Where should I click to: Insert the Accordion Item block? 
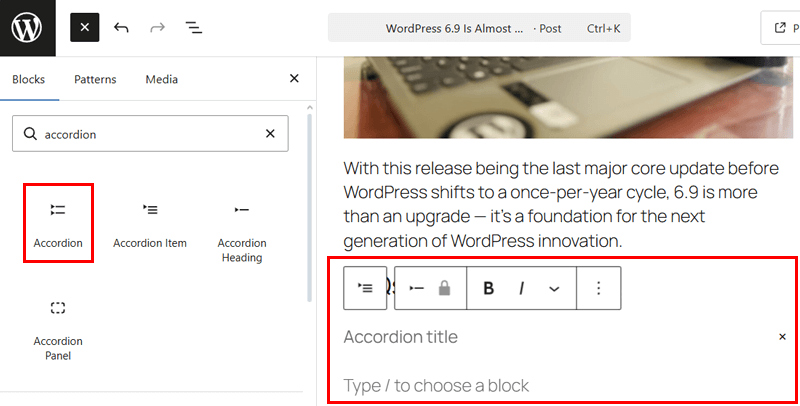[150, 223]
